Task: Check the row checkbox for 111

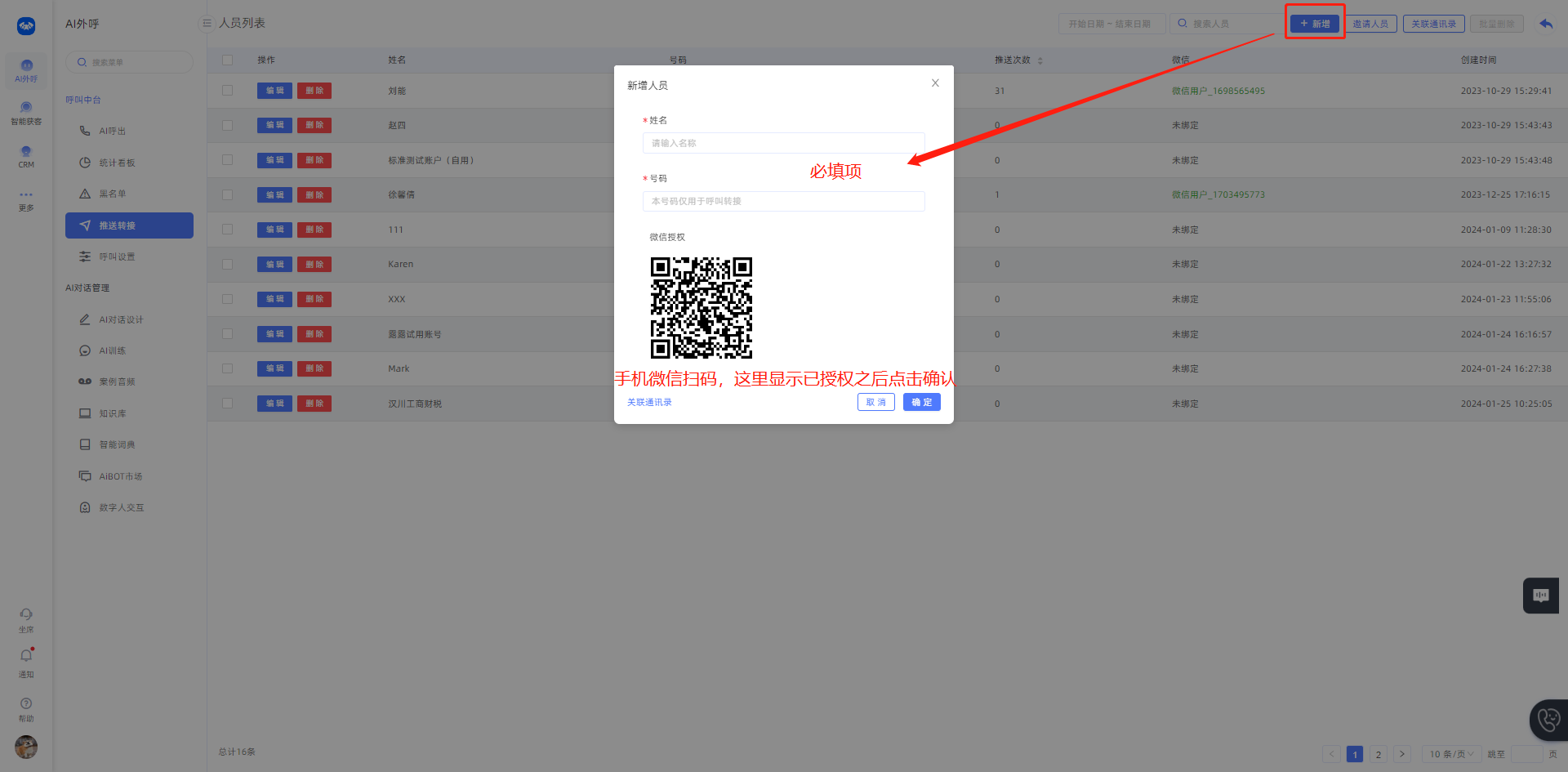Action: tap(227, 230)
